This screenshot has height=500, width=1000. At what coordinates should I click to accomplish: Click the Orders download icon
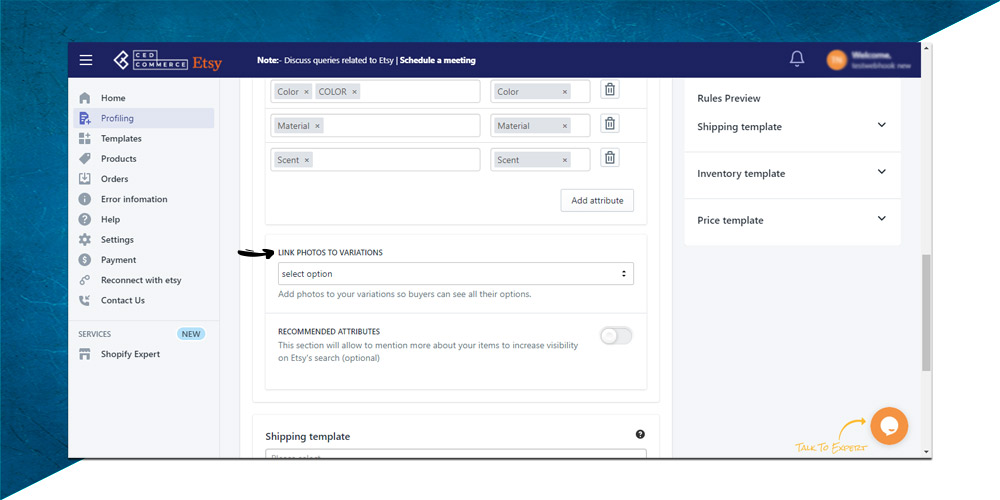pos(85,179)
